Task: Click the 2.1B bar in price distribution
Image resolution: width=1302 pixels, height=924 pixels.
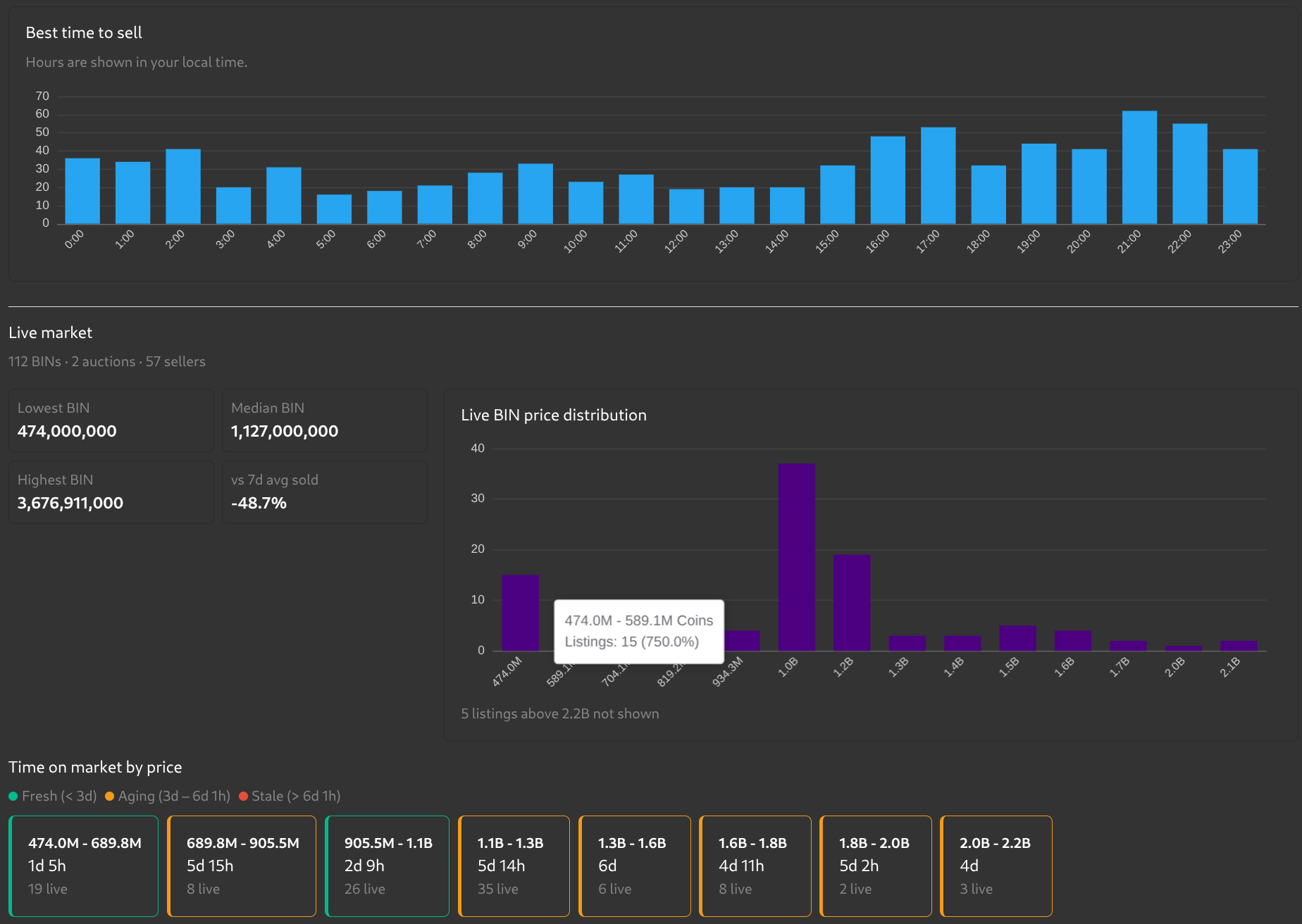Action: [x=1239, y=646]
